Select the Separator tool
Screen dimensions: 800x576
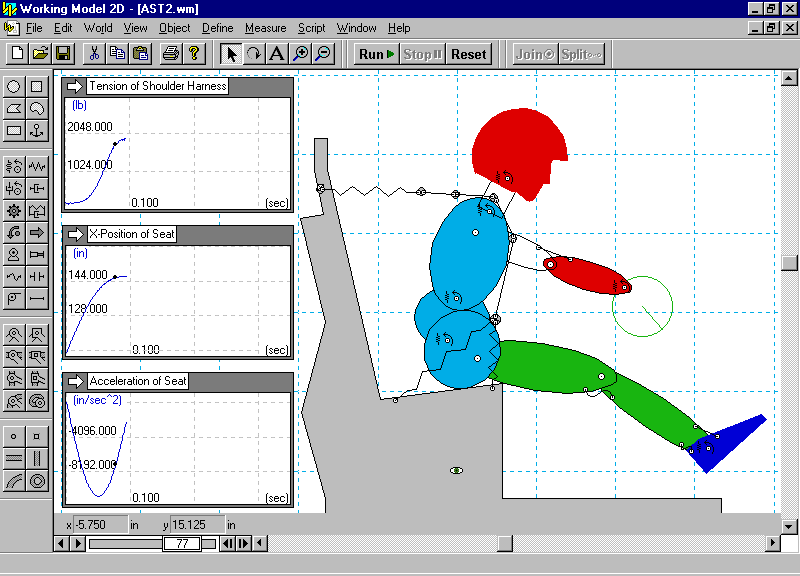tap(37, 277)
